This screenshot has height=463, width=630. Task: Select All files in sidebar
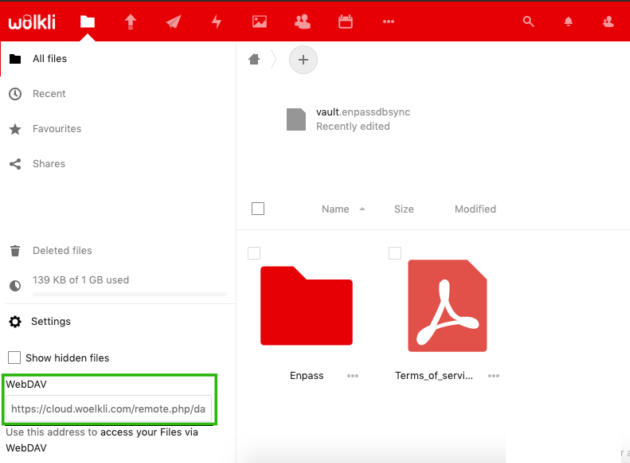pyautogui.click(x=50, y=59)
